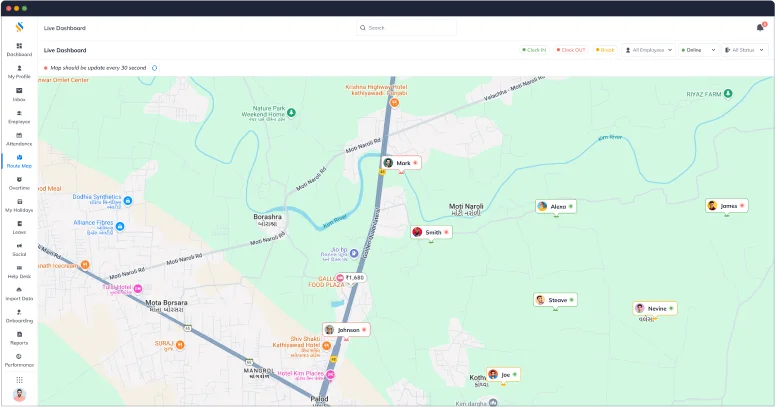The height and width of the screenshot is (407, 775).
Task: Click the Jio-bp fuel station pin
Action: 354,254
